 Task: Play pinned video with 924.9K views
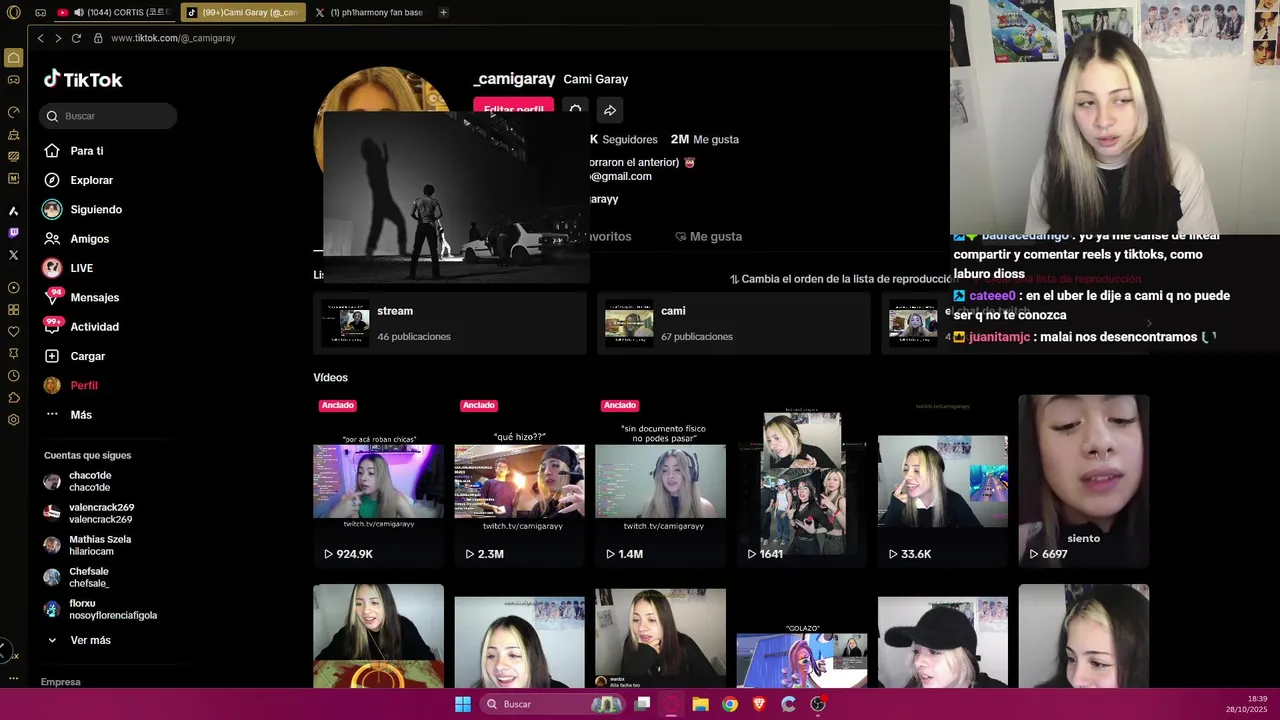378,481
